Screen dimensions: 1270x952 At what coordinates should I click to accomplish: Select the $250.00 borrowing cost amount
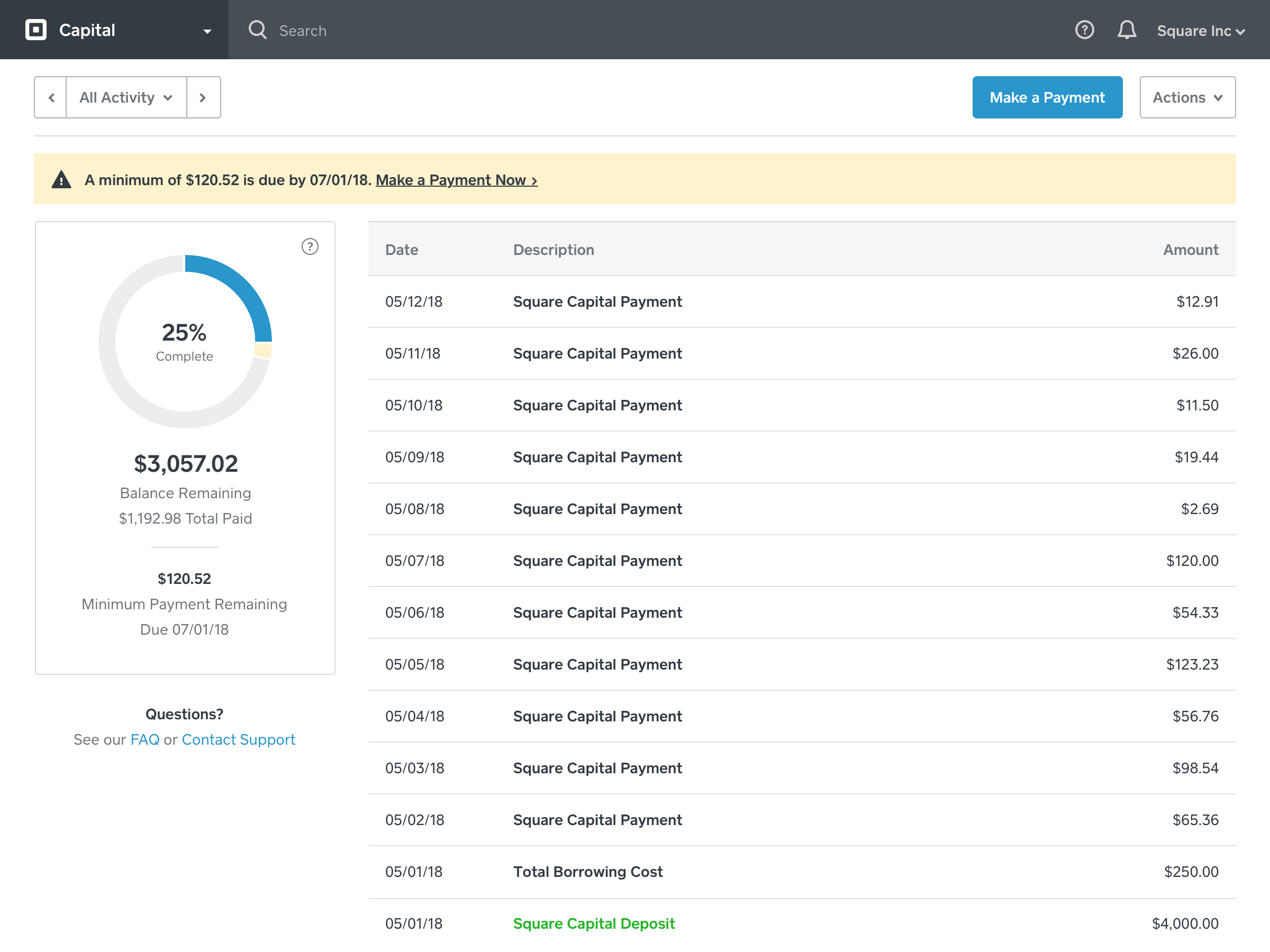1191,872
